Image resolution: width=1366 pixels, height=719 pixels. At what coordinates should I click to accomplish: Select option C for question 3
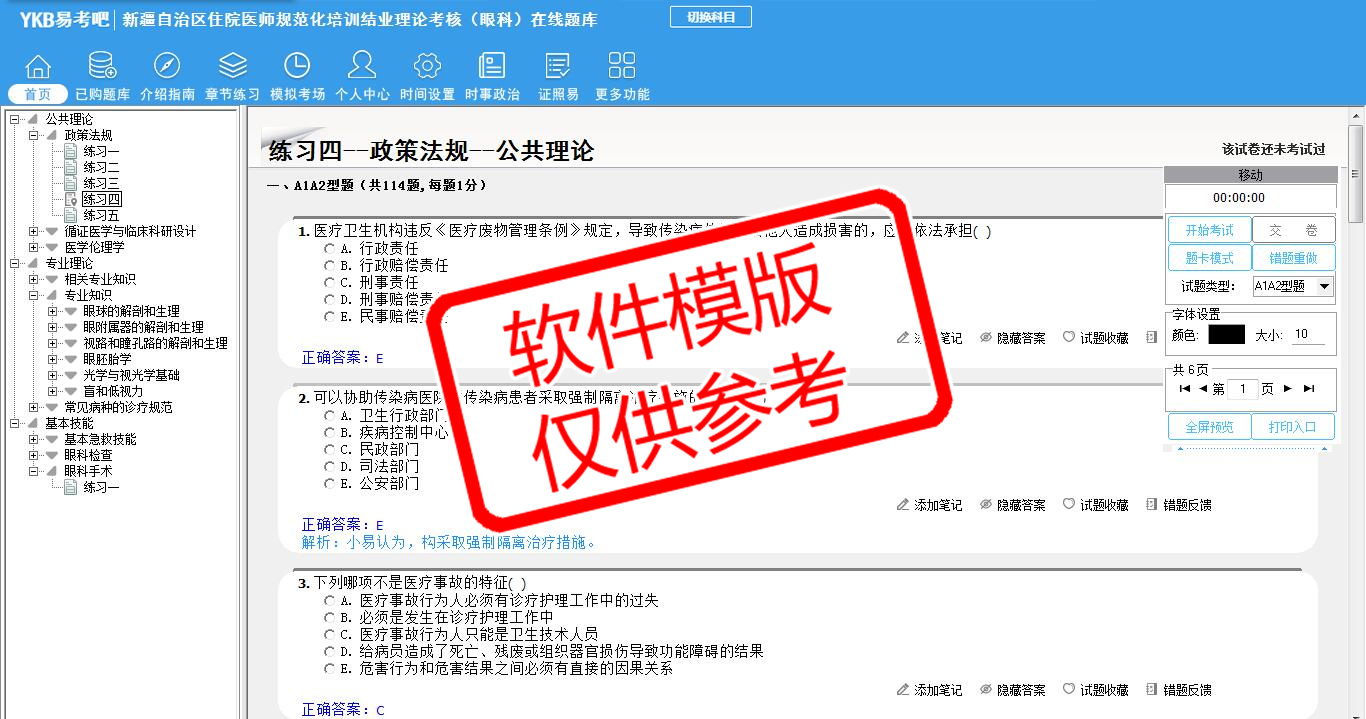(x=329, y=634)
